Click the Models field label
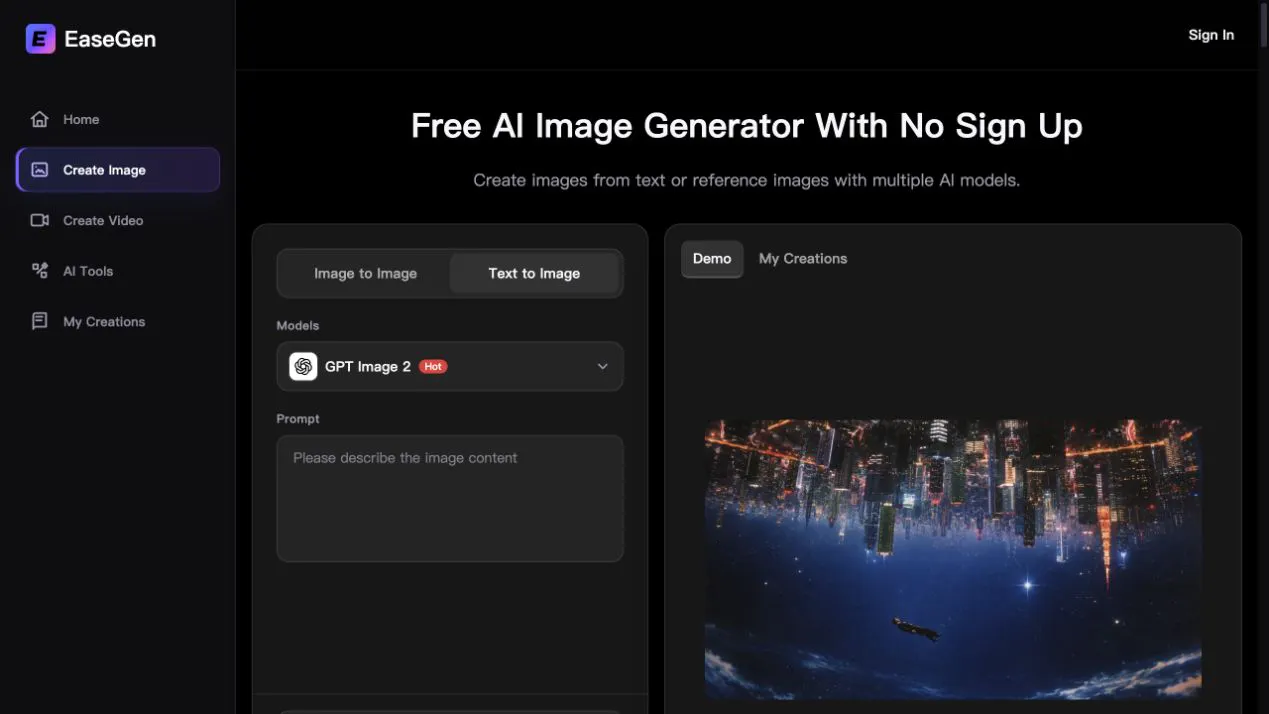This screenshot has height=714, width=1269. pos(298,326)
